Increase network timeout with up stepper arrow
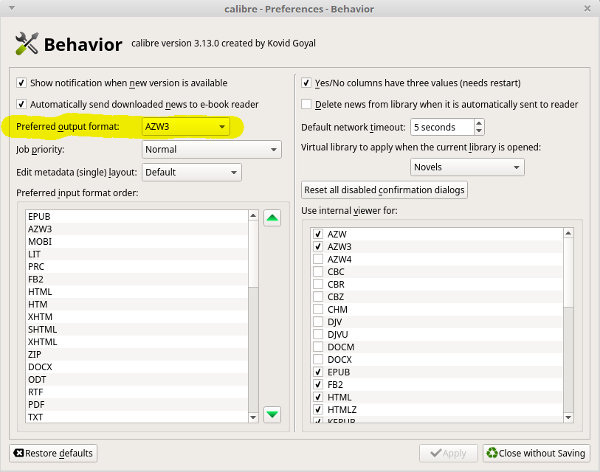 pyautogui.click(x=479, y=123)
